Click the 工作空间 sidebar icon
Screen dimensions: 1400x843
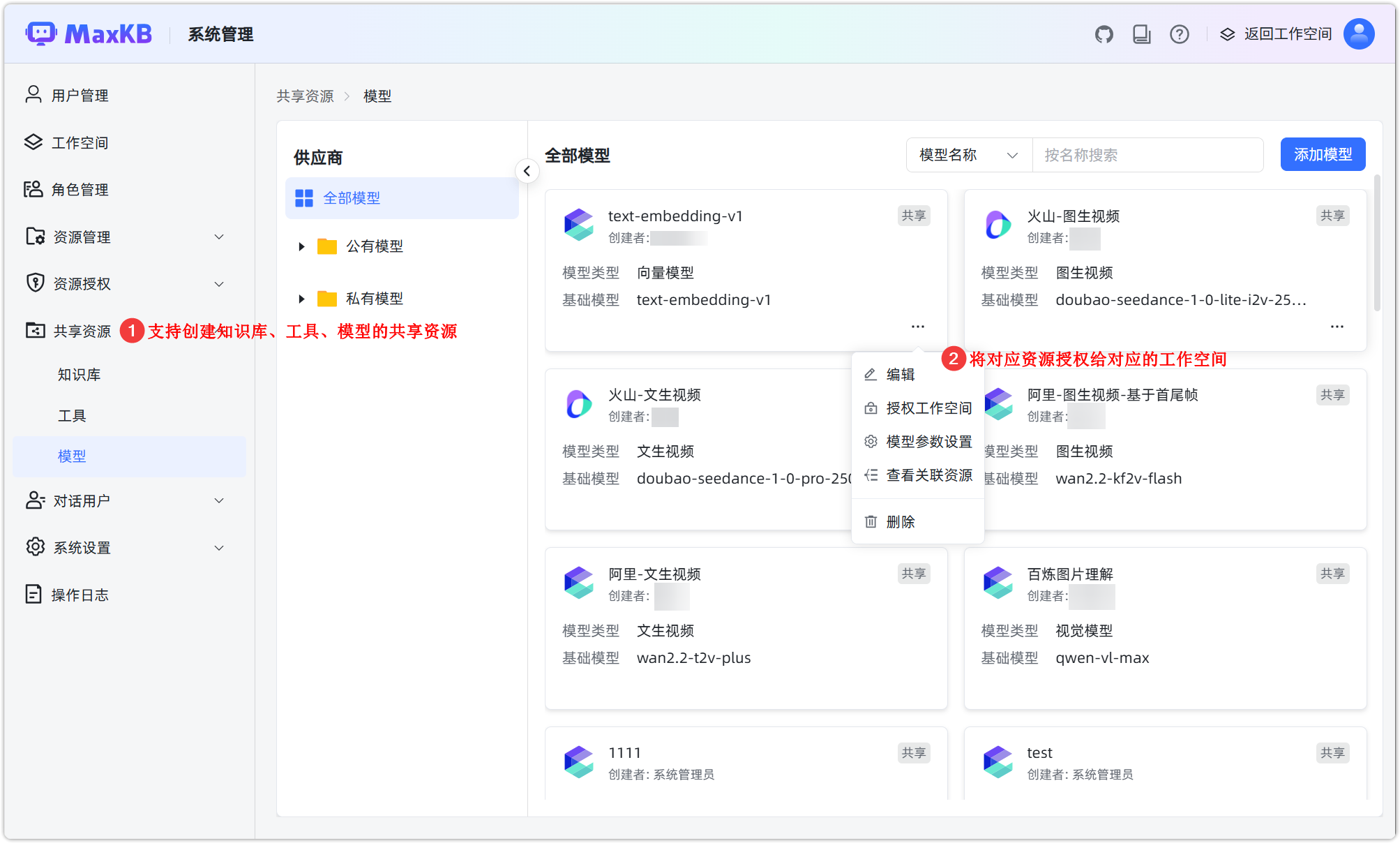33,142
